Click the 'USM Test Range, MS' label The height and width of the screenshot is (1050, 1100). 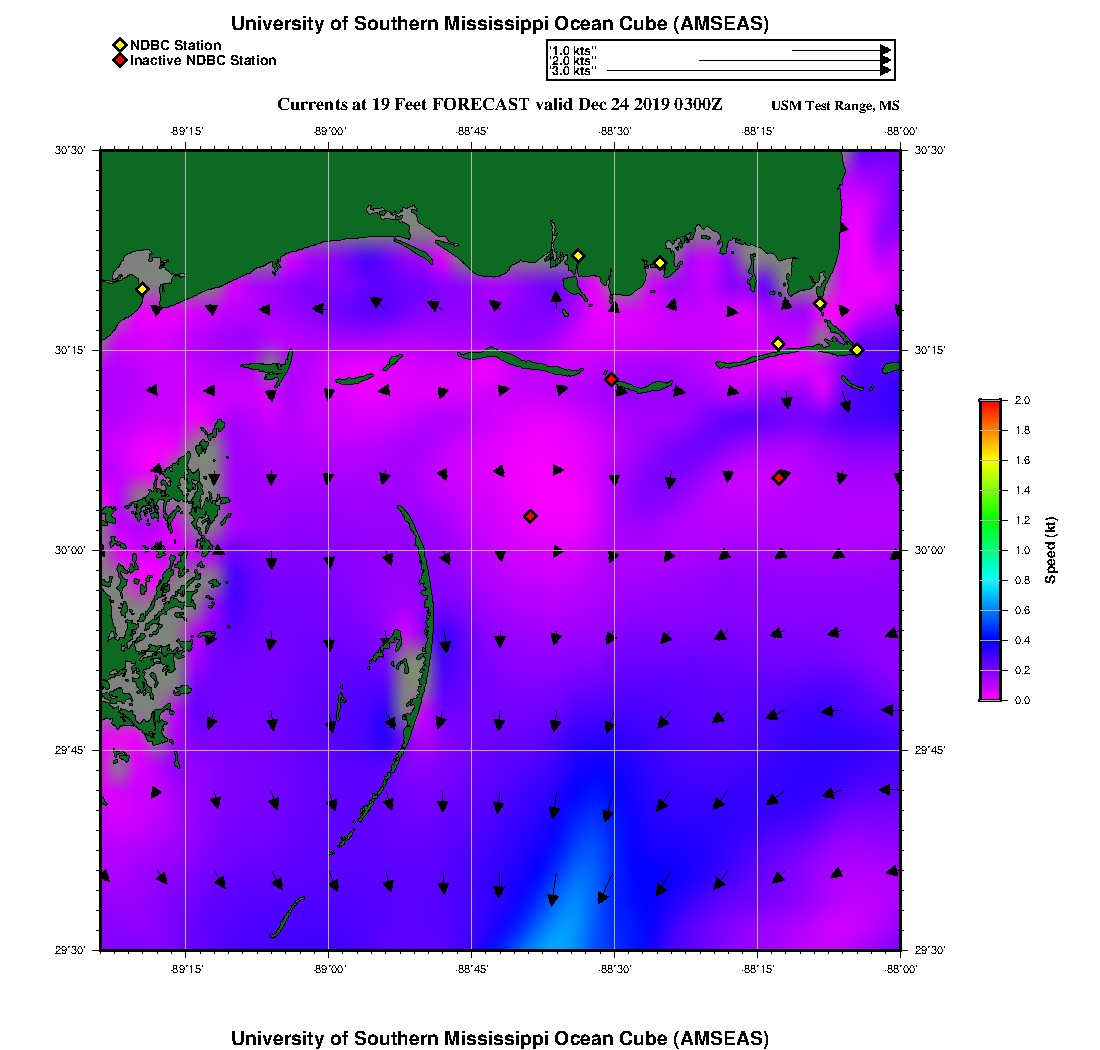(835, 106)
